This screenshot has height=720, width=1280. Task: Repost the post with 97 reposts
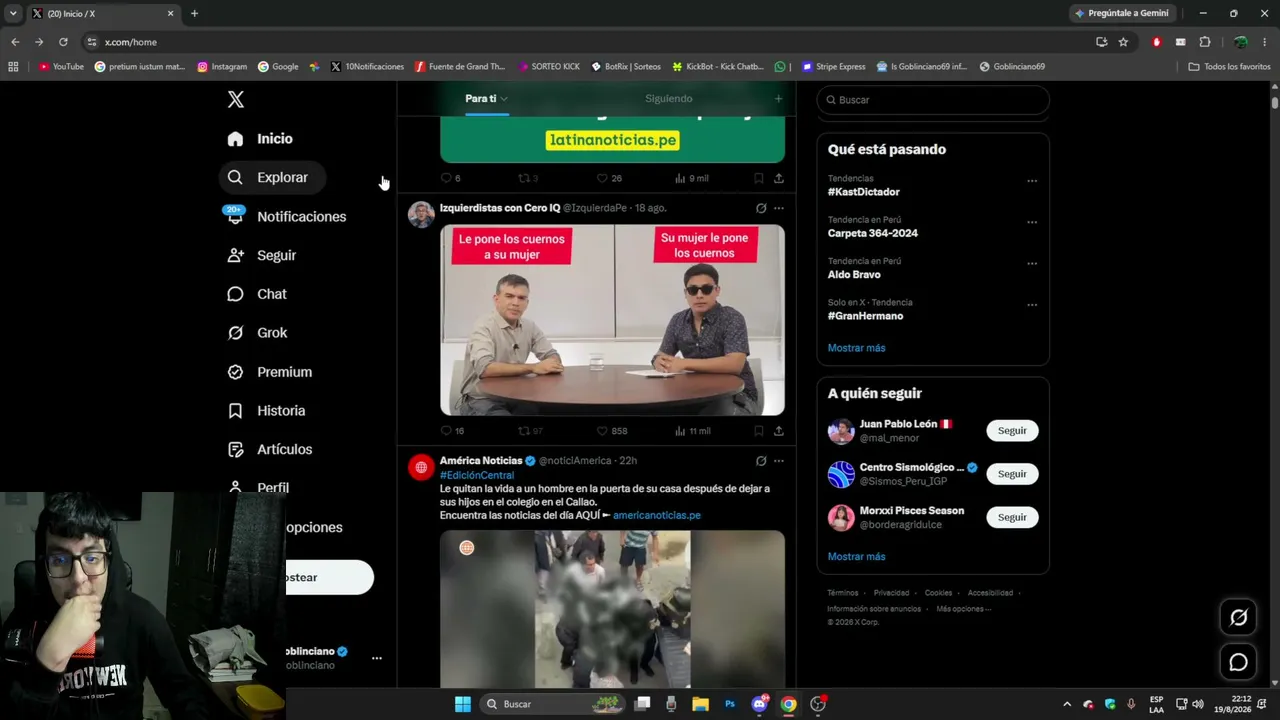tap(530, 431)
